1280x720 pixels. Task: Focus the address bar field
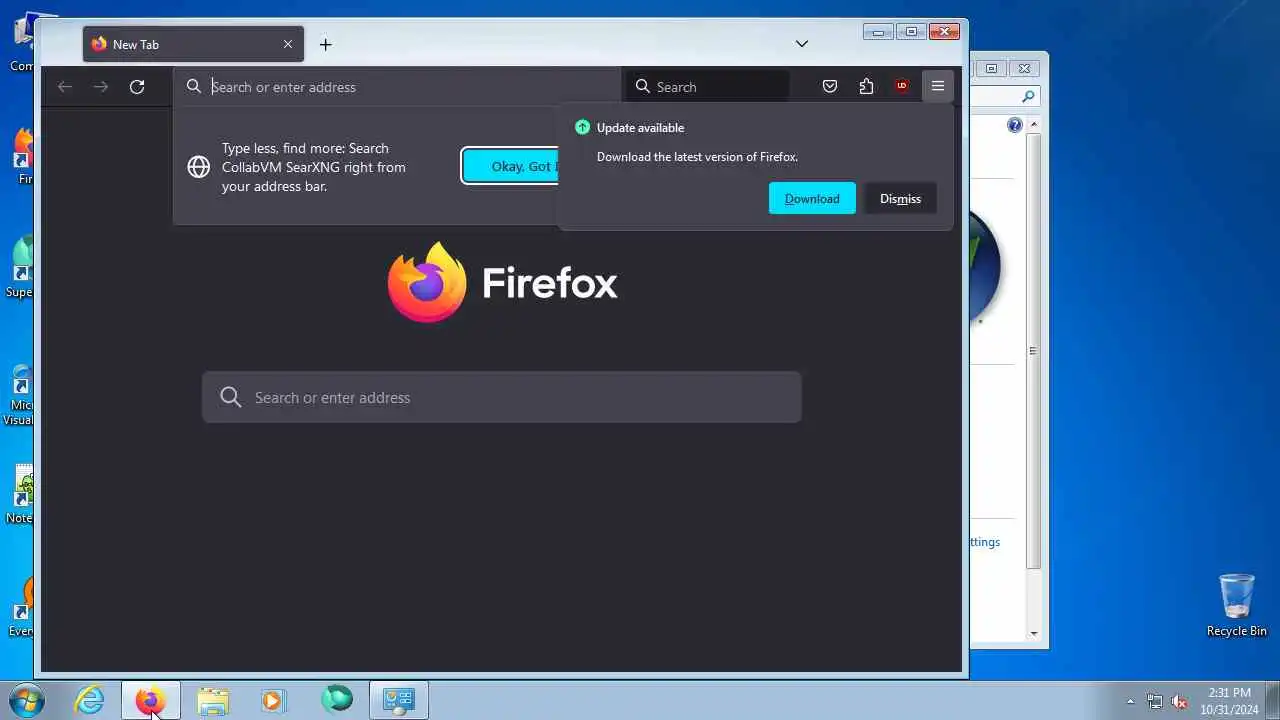tap(397, 87)
